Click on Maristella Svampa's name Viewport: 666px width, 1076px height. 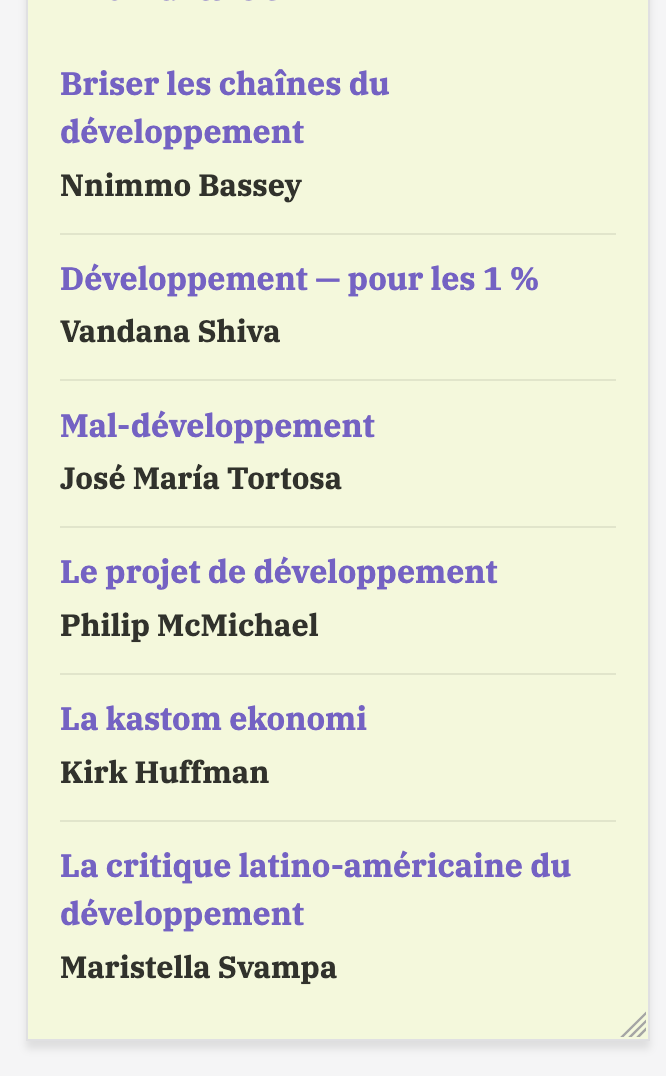tap(198, 968)
